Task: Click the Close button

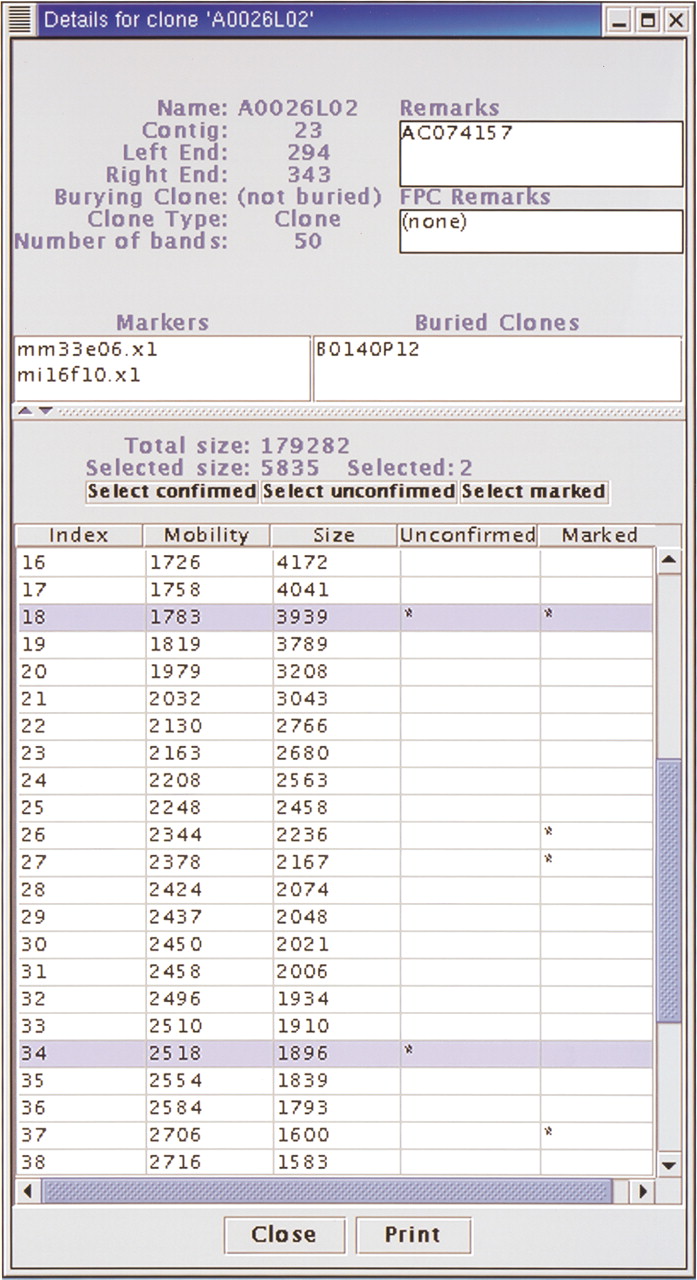Action: pos(284,1234)
